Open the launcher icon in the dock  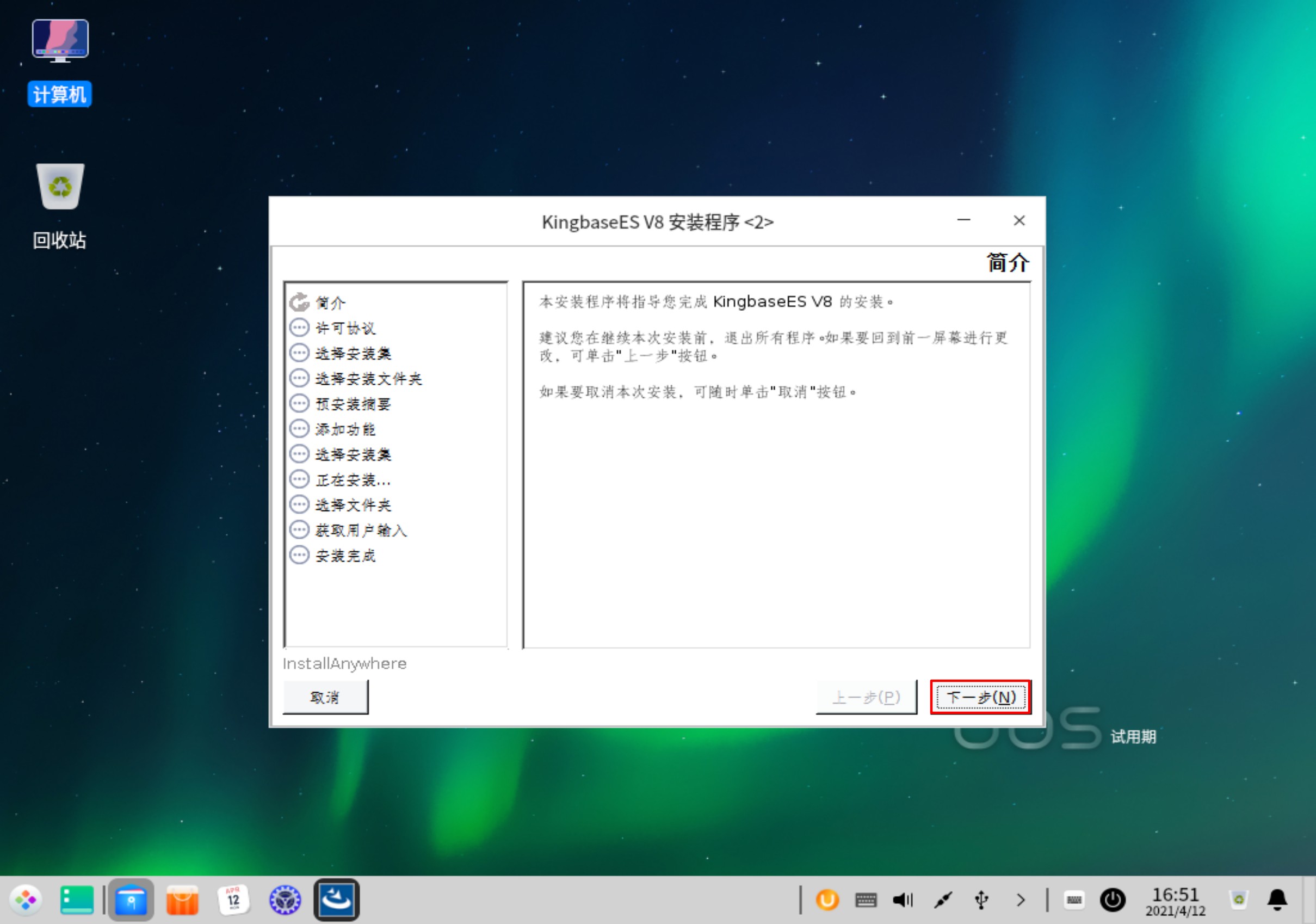coord(25,900)
